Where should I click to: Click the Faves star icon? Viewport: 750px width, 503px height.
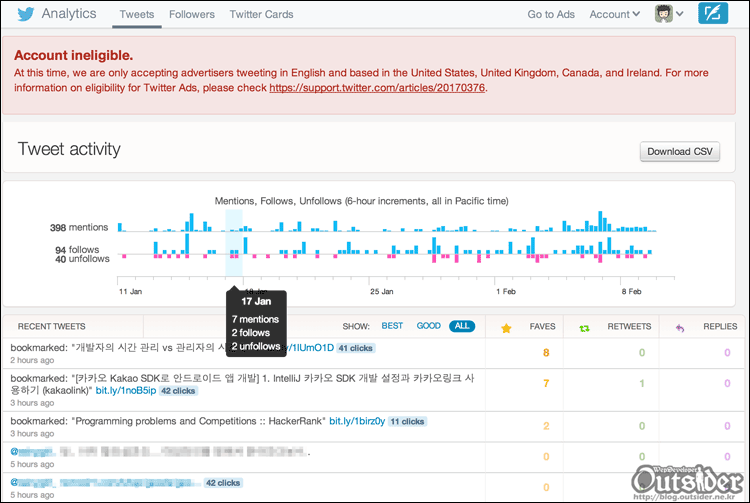click(x=506, y=328)
